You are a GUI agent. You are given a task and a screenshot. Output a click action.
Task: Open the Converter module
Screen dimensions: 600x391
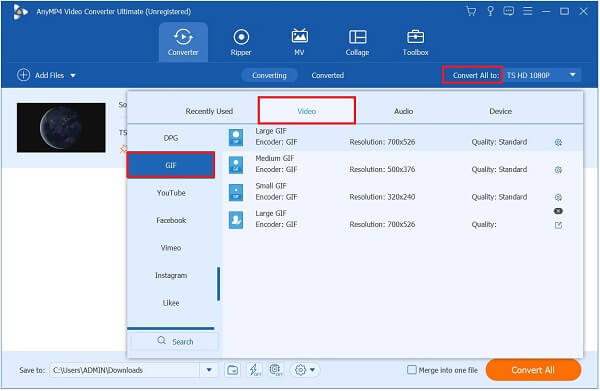tap(183, 42)
